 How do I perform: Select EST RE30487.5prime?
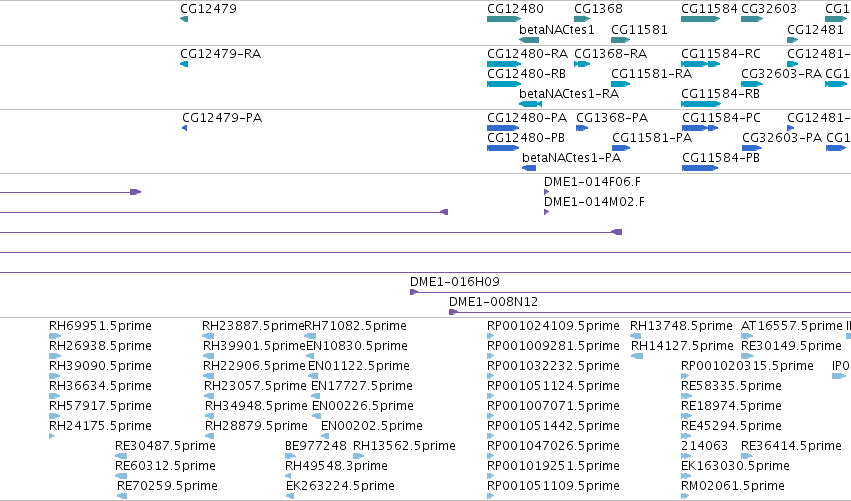click(x=121, y=456)
